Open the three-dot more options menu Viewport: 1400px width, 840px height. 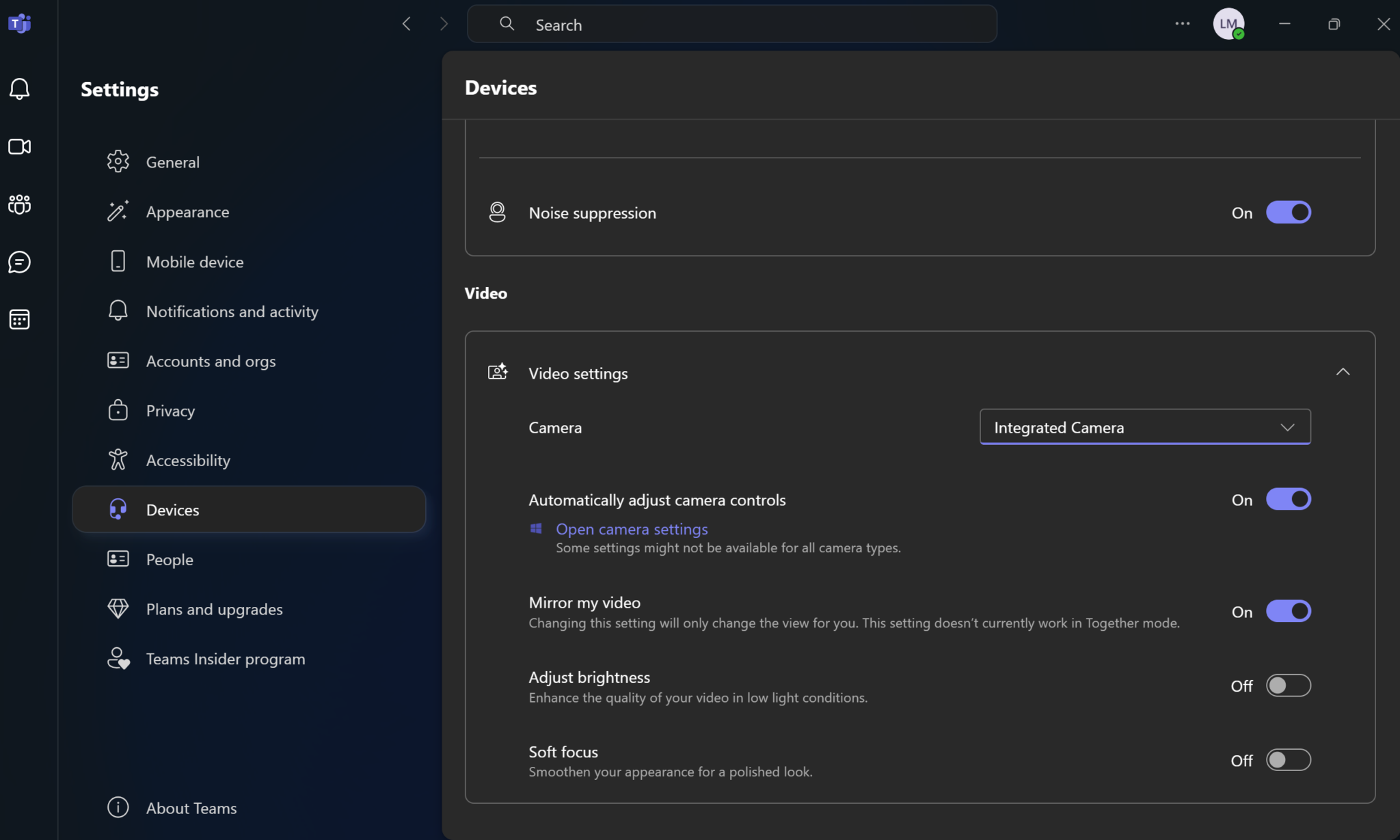click(x=1182, y=24)
